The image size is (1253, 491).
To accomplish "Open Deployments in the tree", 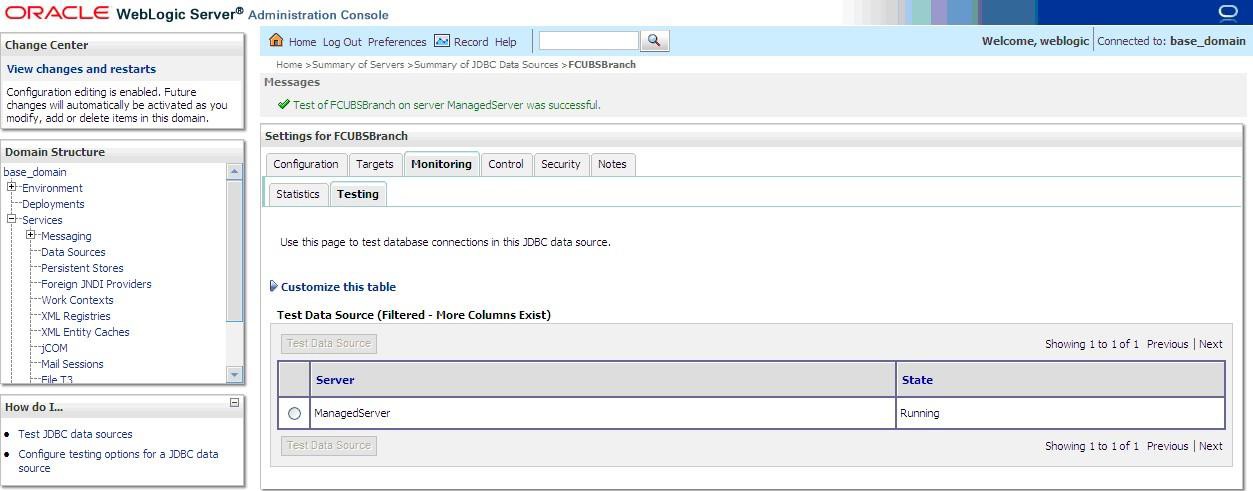I will [53, 204].
